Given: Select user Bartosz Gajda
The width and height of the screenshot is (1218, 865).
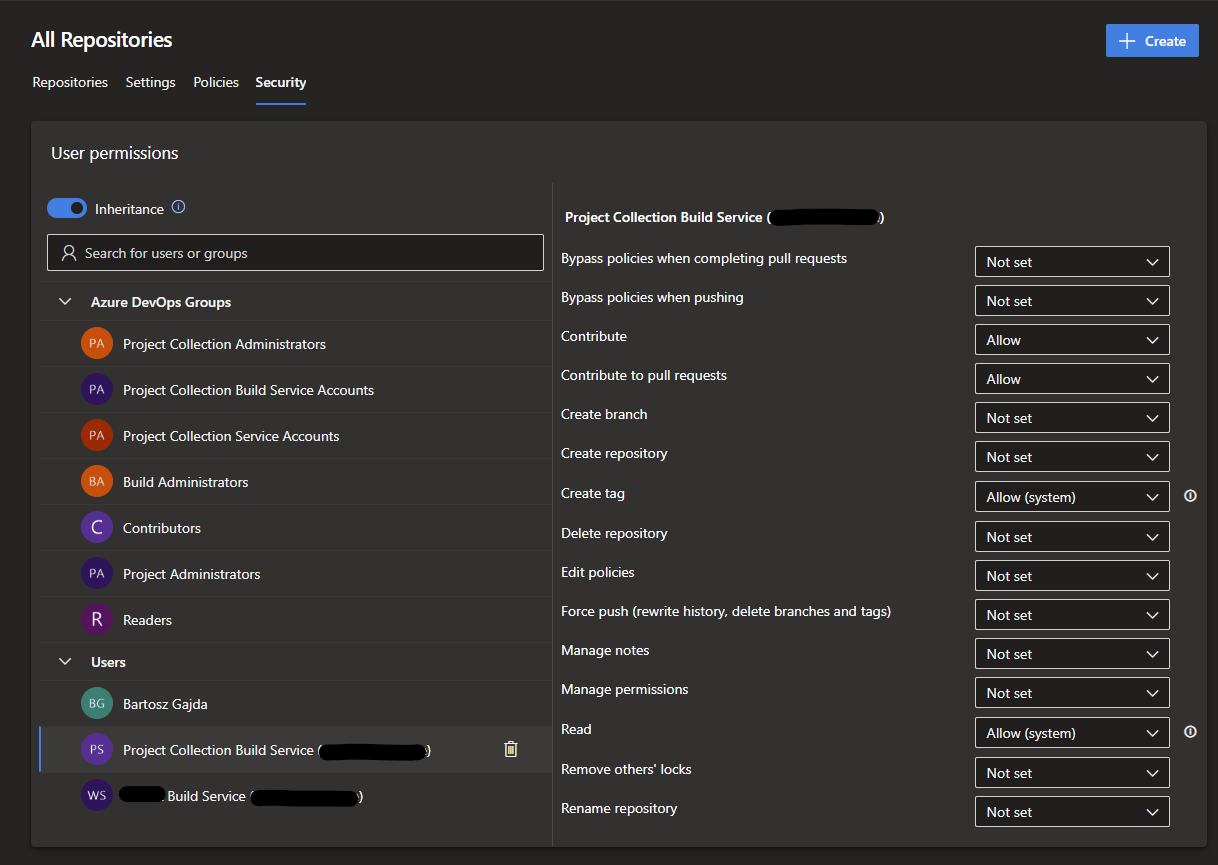Looking at the screenshot, I should tap(294, 704).
